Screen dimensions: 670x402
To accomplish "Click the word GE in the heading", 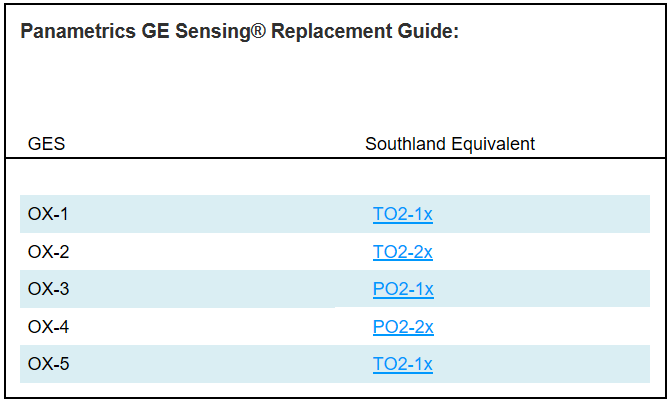I will pyautogui.click(x=148, y=31).
